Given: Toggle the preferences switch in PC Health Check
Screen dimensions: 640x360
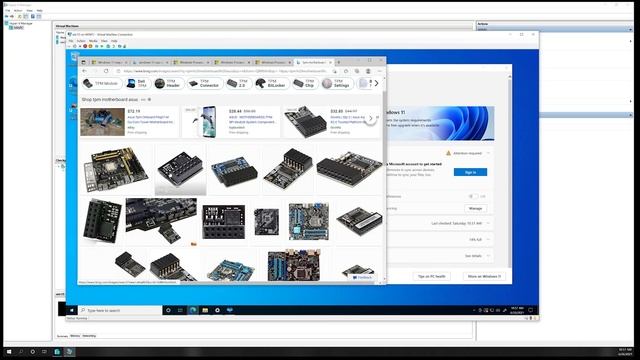Looking at the screenshot, I should (x=473, y=196).
